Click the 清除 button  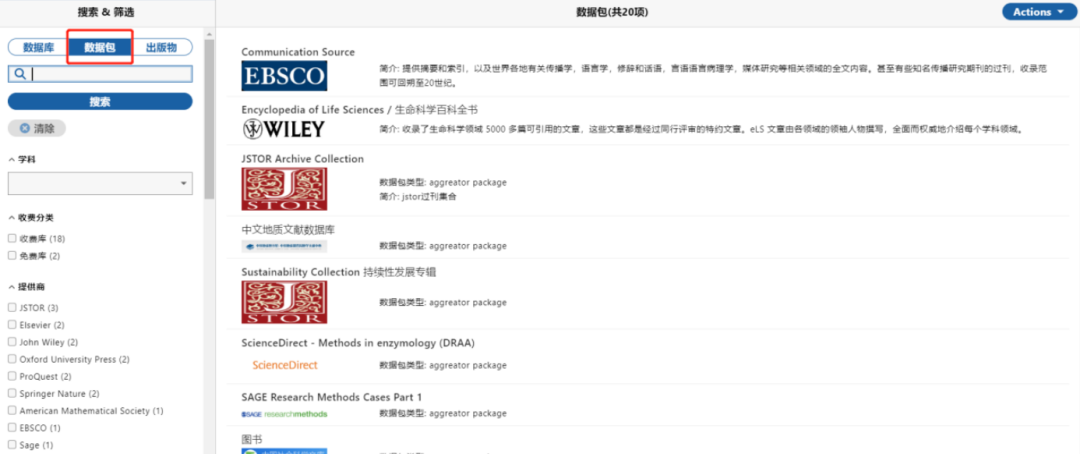click(37, 128)
